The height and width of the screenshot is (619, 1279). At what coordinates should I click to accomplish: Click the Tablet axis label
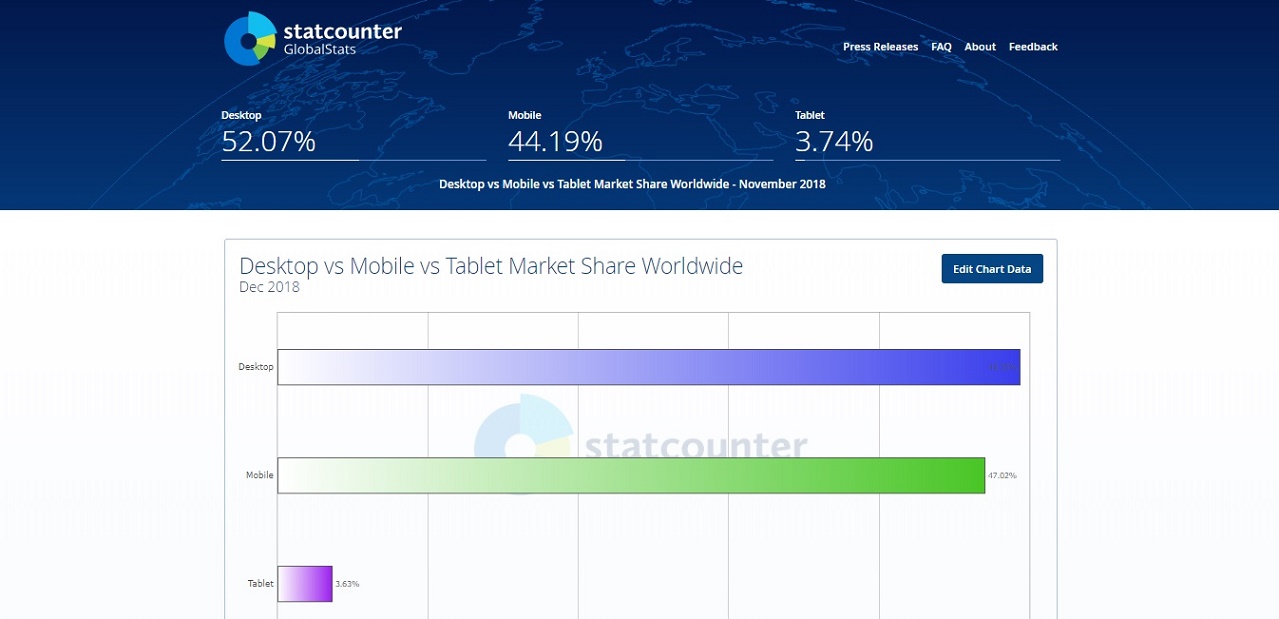pyautogui.click(x=260, y=584)
